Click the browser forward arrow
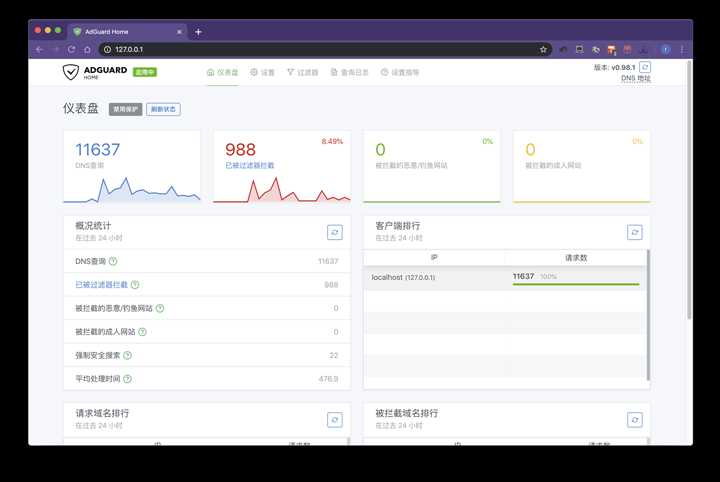720x482 pixels. pyautogui.click(x=56, y=50)
